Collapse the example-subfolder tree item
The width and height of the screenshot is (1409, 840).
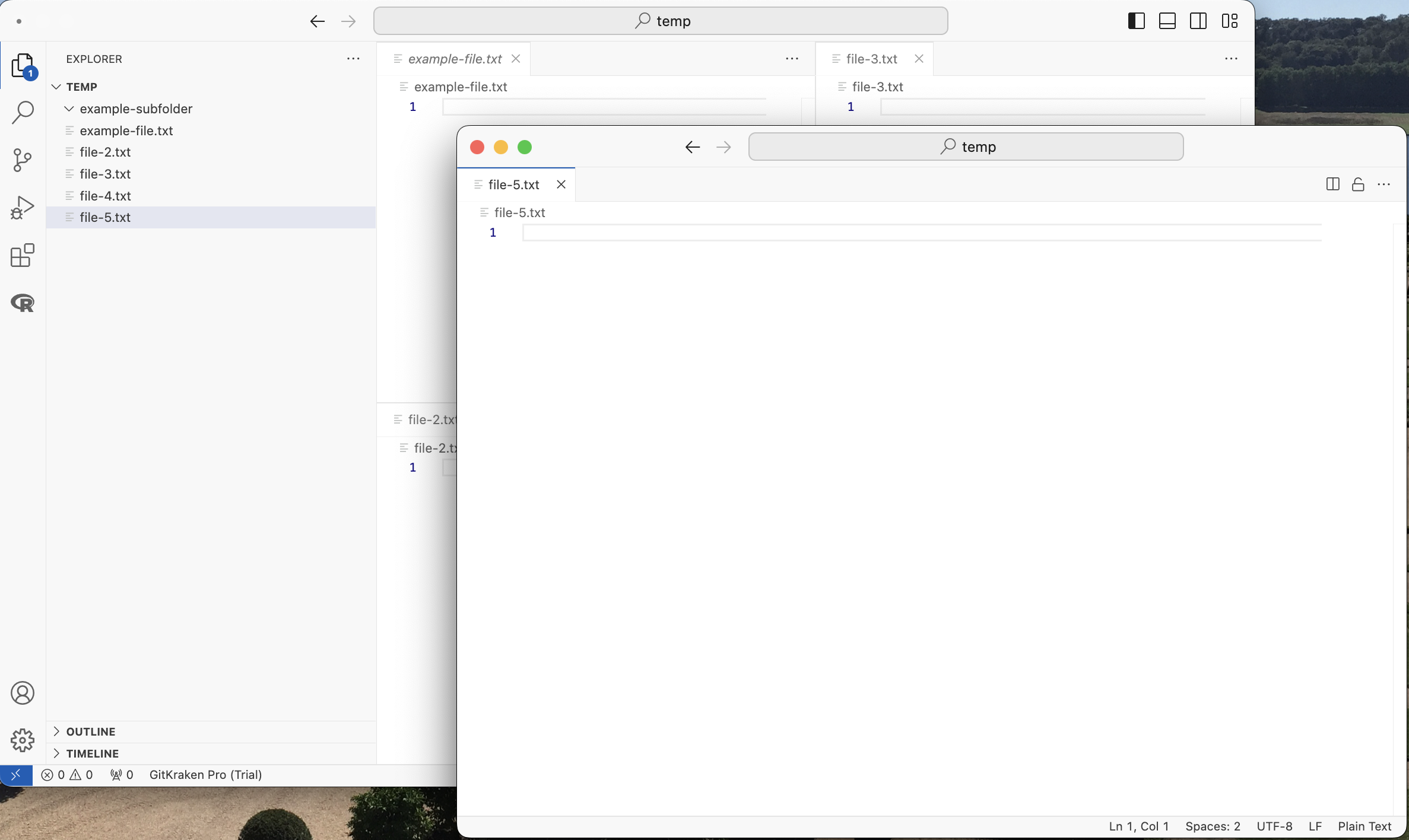[69, 109]
